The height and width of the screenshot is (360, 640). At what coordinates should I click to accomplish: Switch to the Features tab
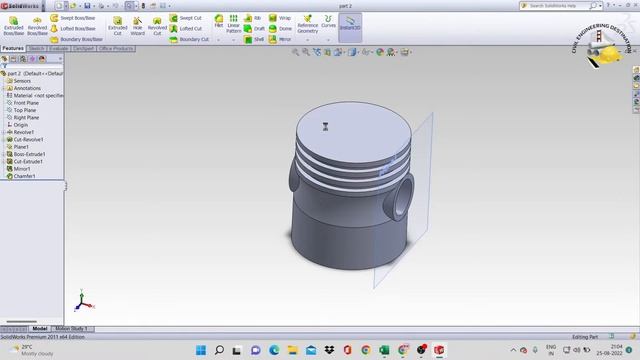pos(13,49)
